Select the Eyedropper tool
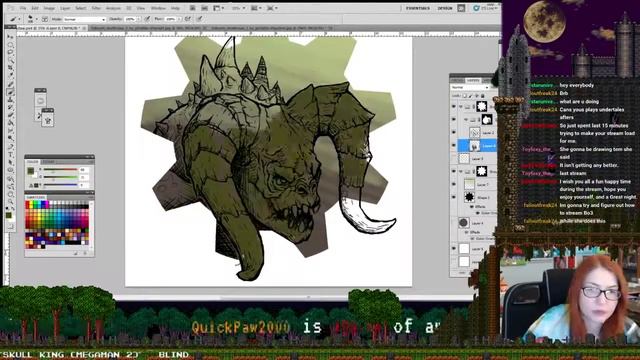640x360 pixels. point(10,76)
